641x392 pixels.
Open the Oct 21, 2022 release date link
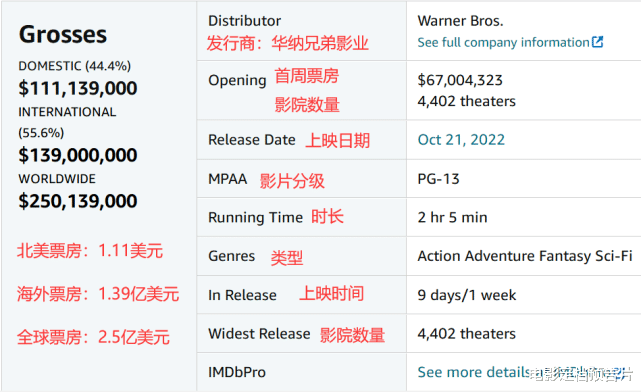[x=461, y=140]
